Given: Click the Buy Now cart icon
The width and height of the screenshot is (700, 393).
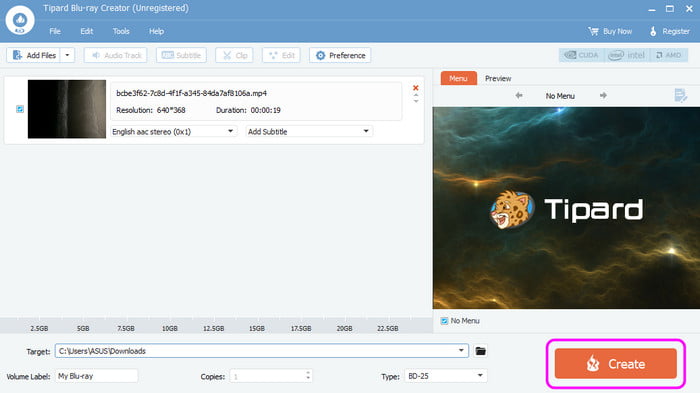Looking at the screenshot, I should [593, 31].
